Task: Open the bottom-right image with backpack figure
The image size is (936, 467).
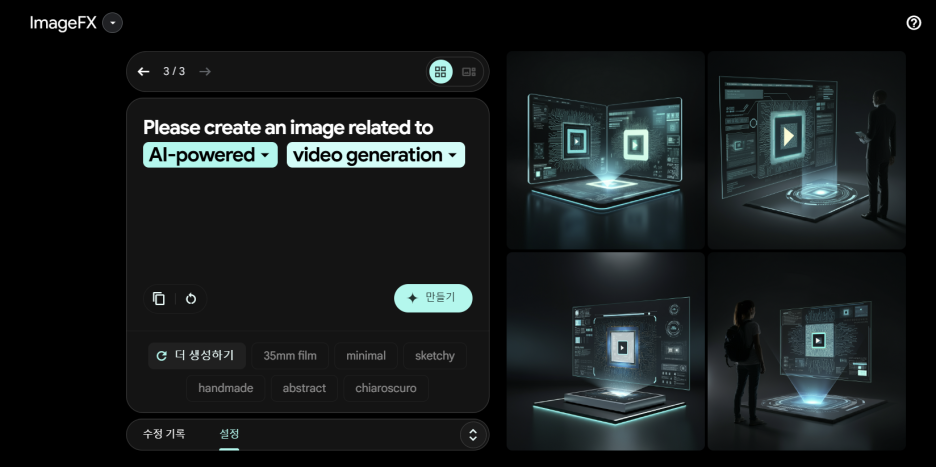Action: coord(806,351)
